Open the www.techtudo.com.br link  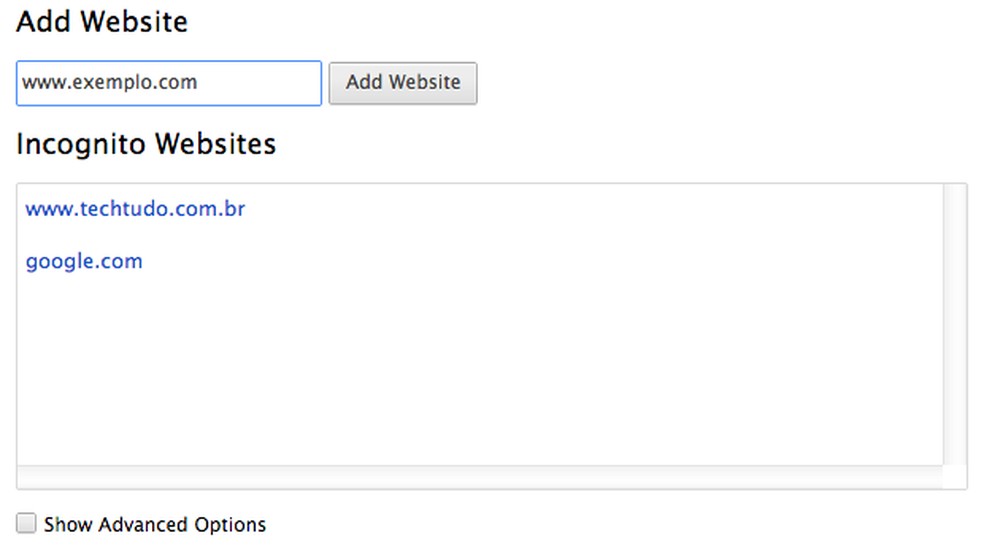pos(135,209)
